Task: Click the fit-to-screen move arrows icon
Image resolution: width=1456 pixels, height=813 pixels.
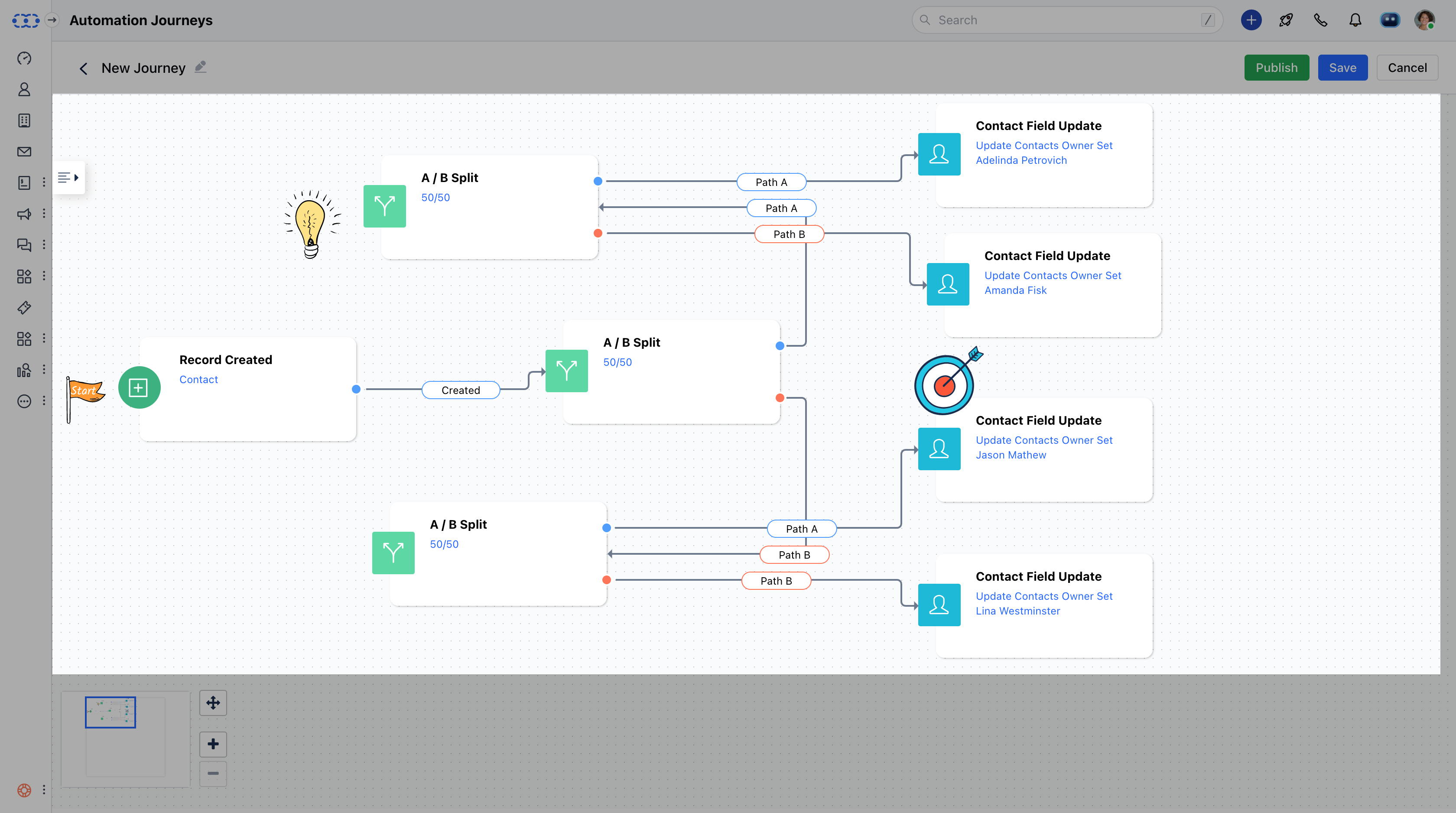Action: point(213,703)
